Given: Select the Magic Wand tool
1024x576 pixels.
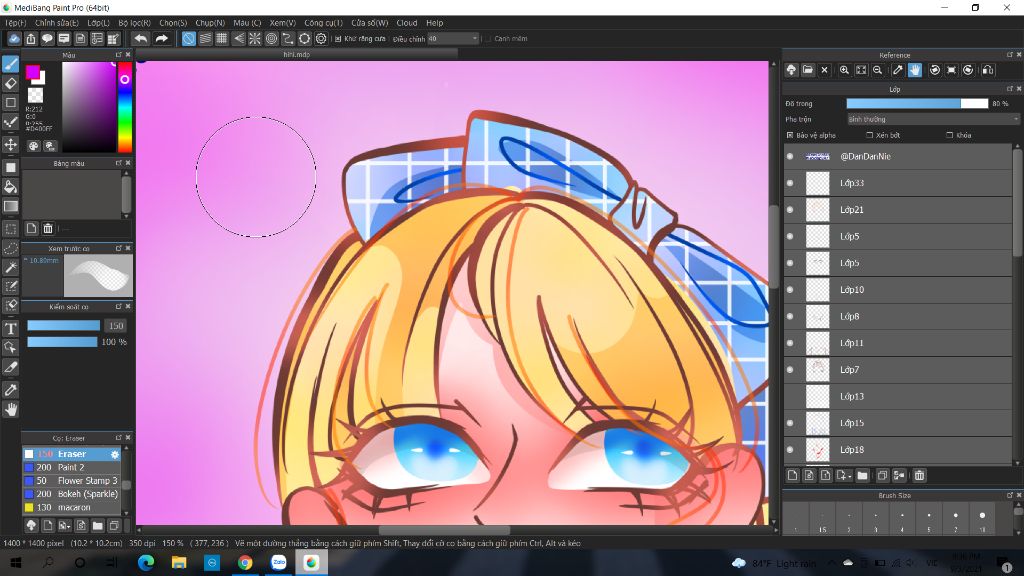Looking at the screenshot, I should [10, 267].
